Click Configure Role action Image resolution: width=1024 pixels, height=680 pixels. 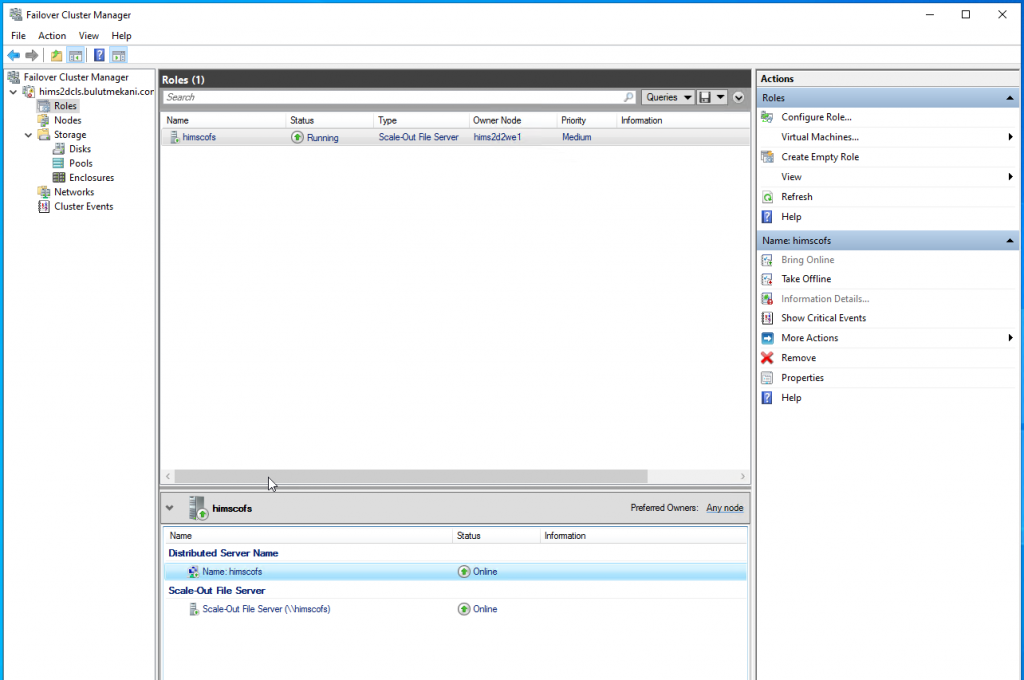coord(816,118)
